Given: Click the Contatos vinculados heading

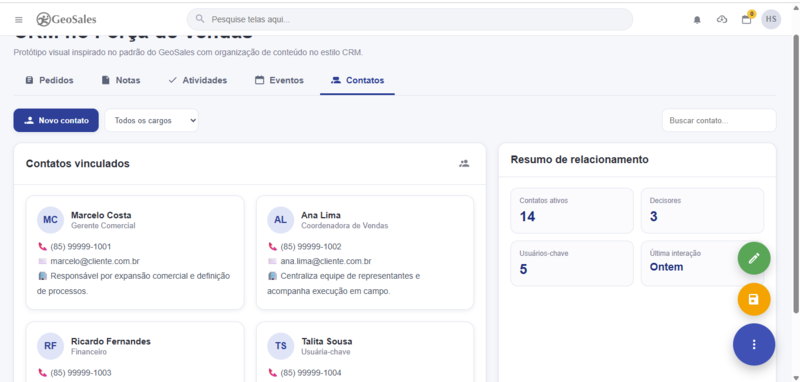Looking at the screenshot, I should (78, 164).
